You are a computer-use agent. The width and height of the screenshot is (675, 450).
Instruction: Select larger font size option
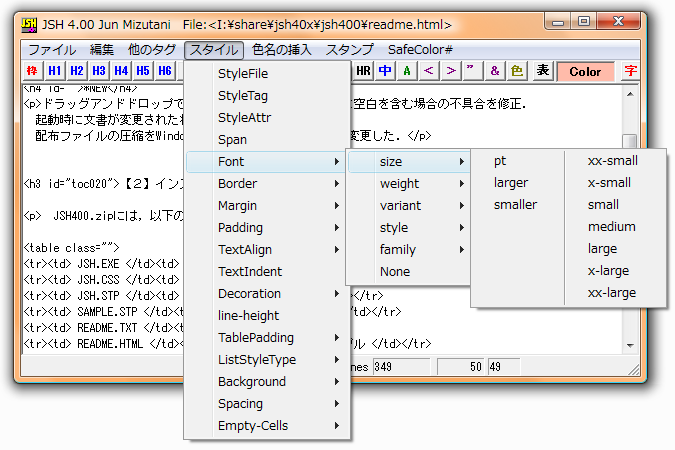pyautogui.click(x=518, y=183)
